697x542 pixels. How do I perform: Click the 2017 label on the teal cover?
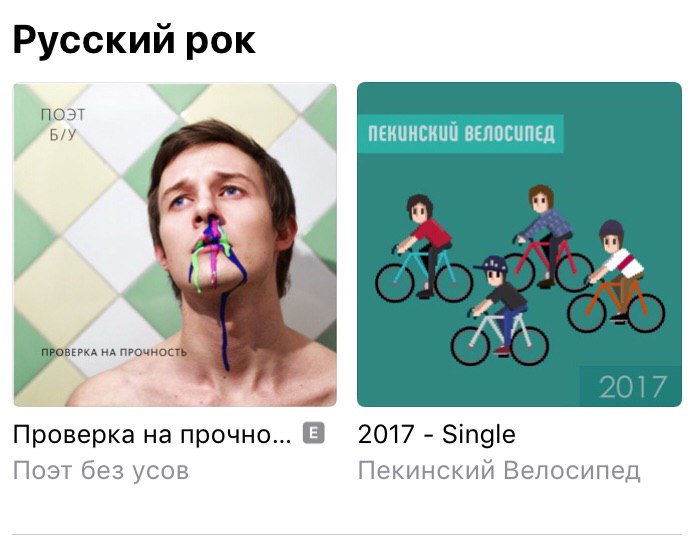click(x=632, y=386)
